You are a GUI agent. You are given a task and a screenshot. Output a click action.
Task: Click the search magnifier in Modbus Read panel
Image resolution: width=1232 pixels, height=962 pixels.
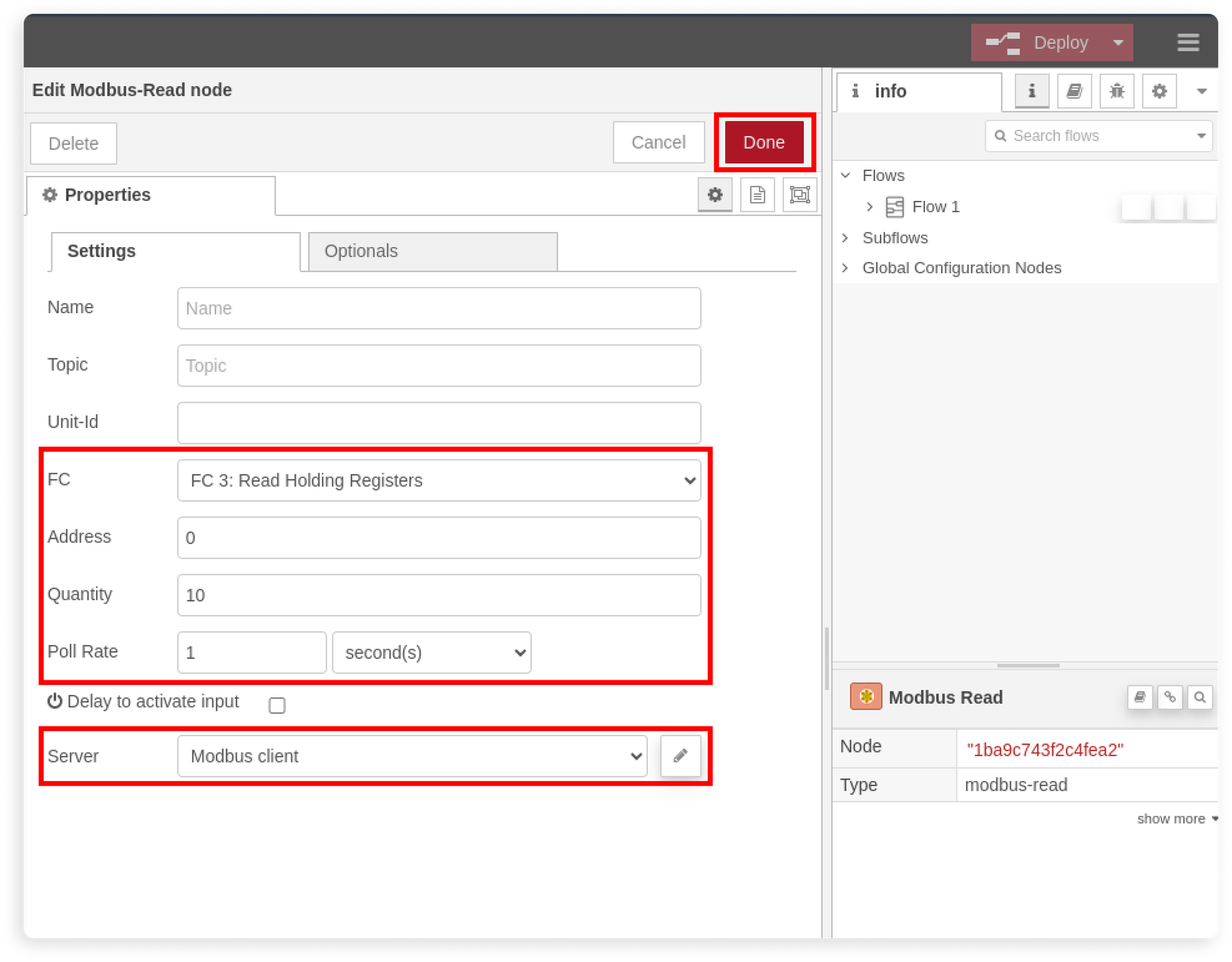pyautogui.click(x=1200, y=698)
